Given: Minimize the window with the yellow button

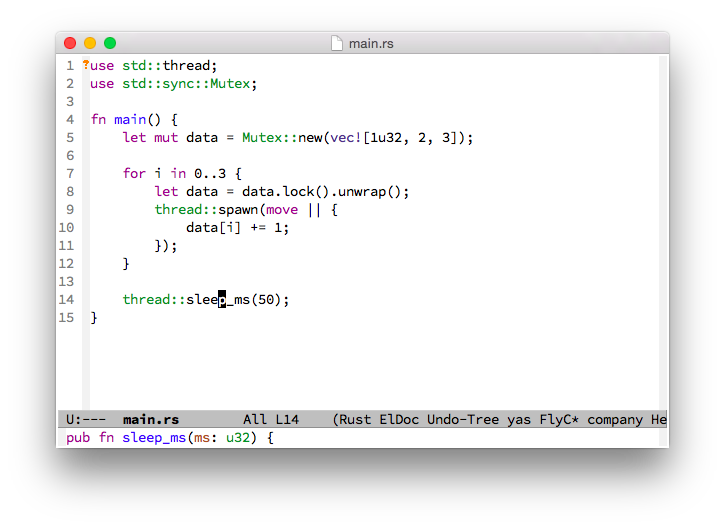Looking at the screenshot, I should [x=90, y=43].
